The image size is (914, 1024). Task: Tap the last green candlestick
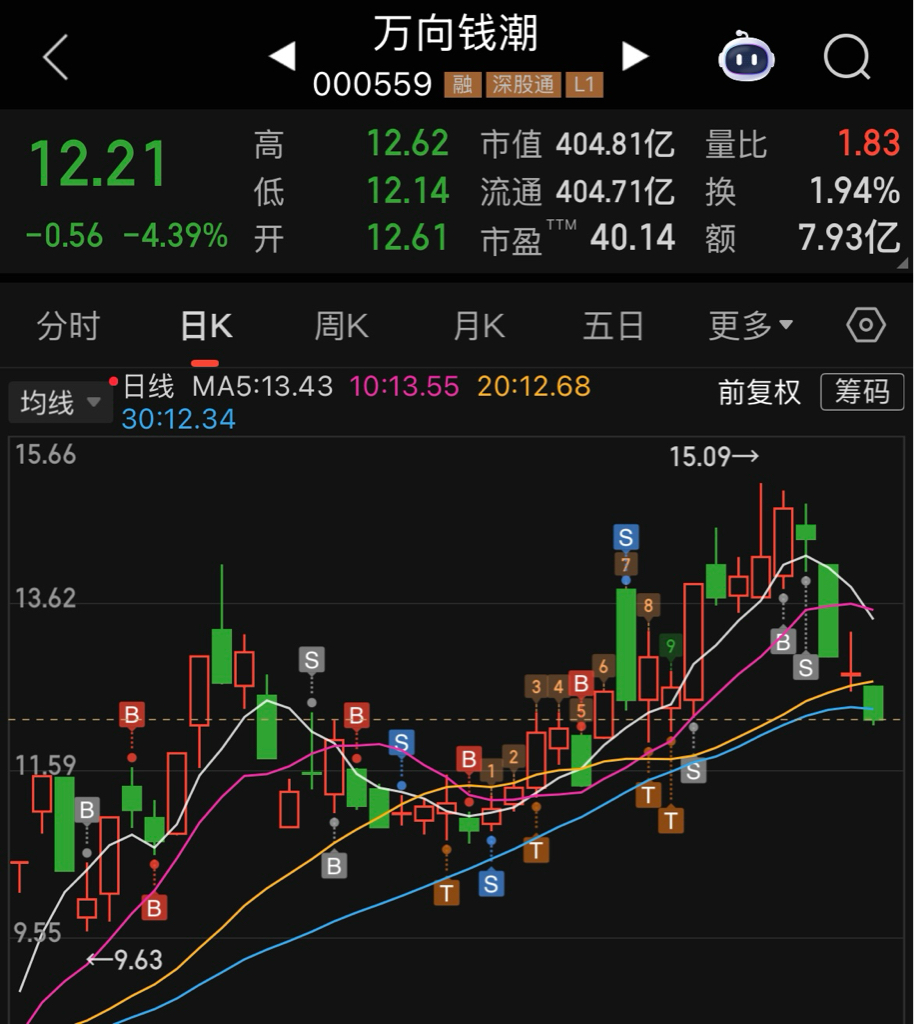[x=874, y=703]
